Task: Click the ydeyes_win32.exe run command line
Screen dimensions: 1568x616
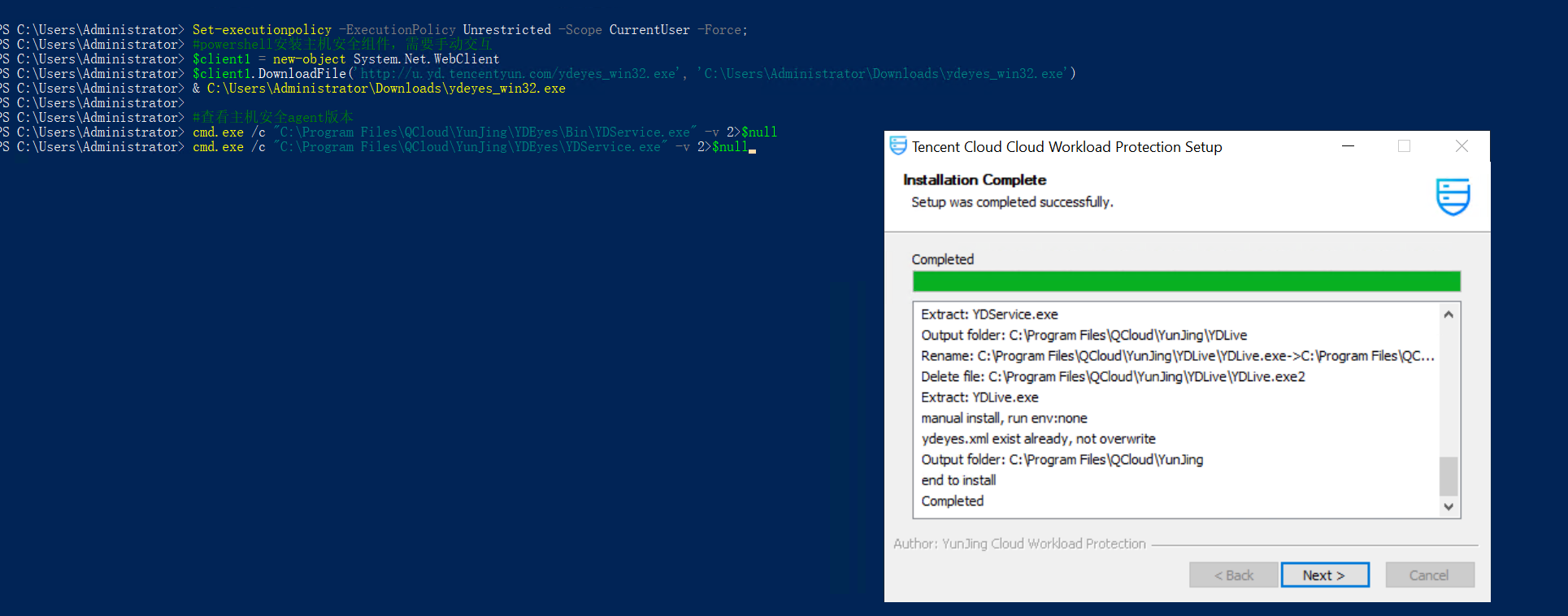Action: pos(379,89)
